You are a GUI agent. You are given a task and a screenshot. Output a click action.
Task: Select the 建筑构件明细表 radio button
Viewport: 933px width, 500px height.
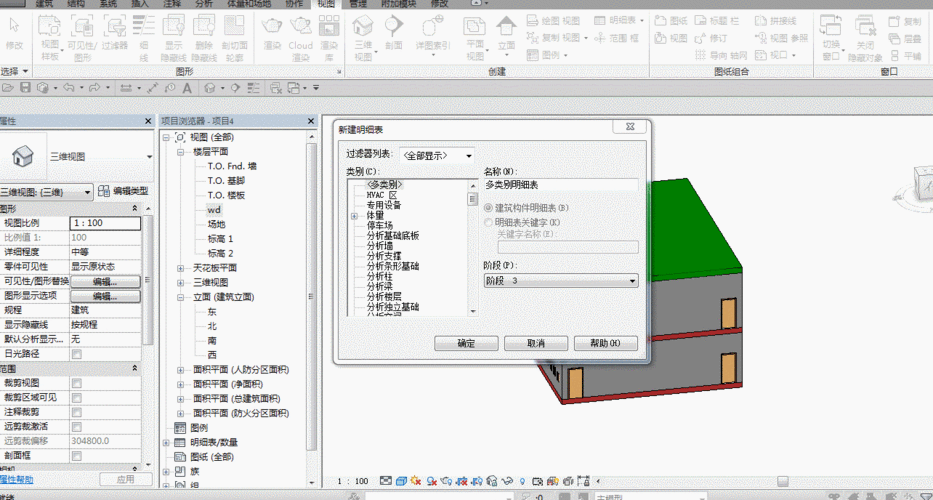point(488,207)
